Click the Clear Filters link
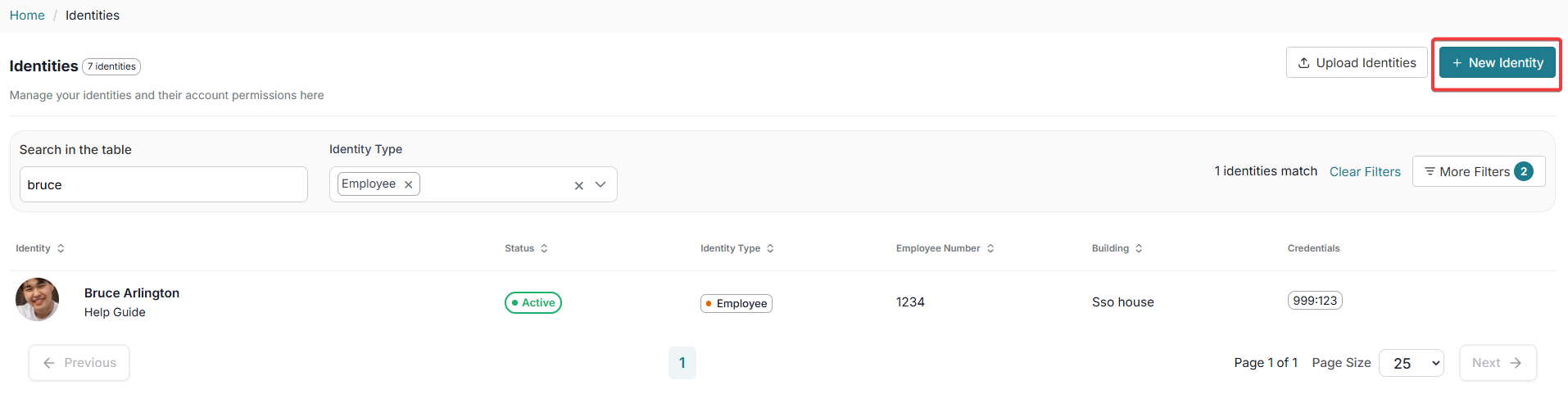Image resolution: width=1568 pixels, height=399 pixels. [x=1365, y=172]
